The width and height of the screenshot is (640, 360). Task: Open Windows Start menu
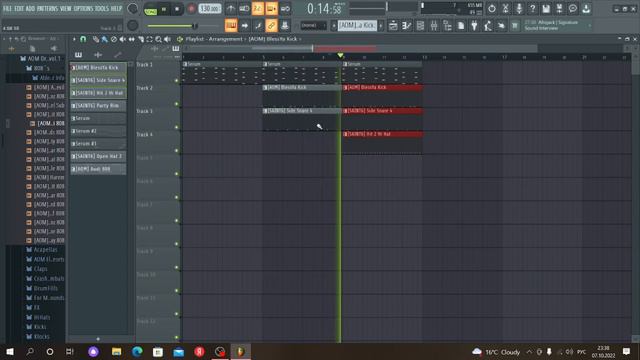(10, 351)
